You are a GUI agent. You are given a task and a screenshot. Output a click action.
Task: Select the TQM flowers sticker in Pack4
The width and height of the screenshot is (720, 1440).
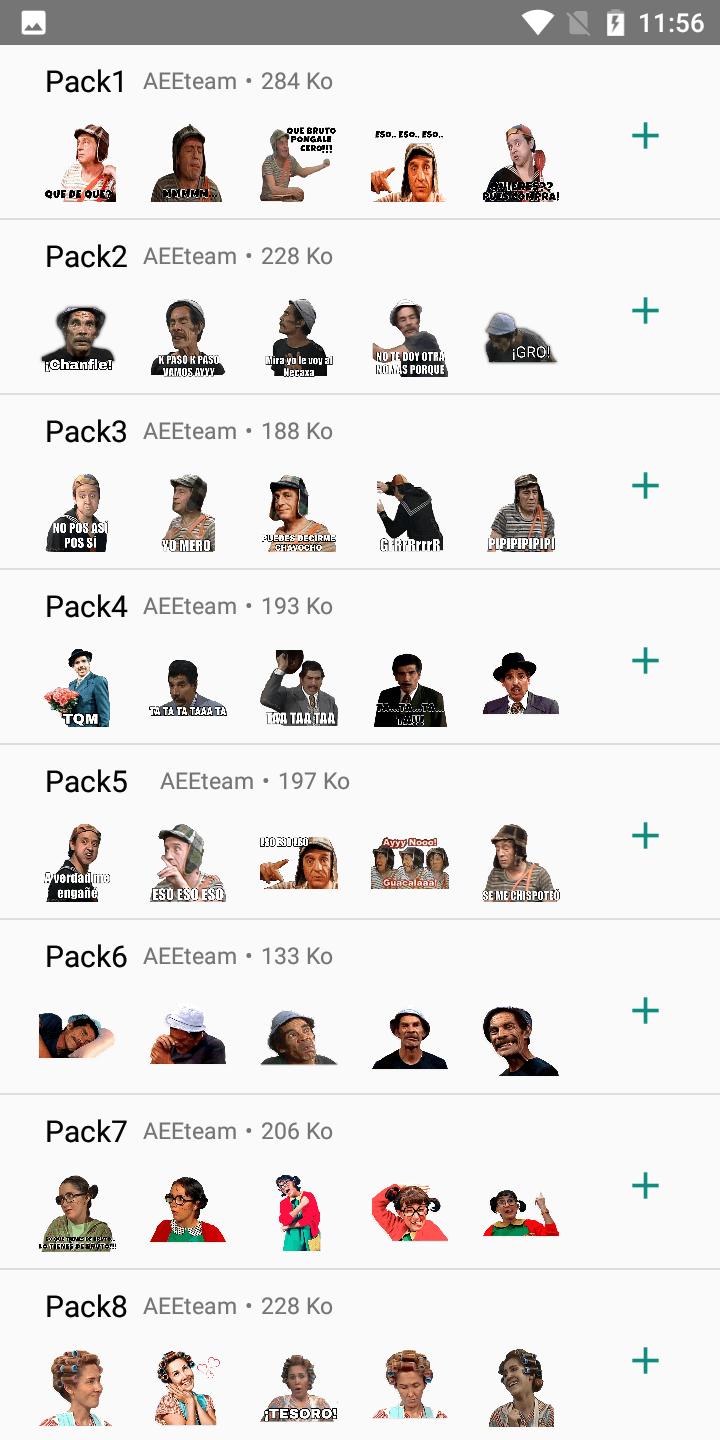(x=78, y=687)
